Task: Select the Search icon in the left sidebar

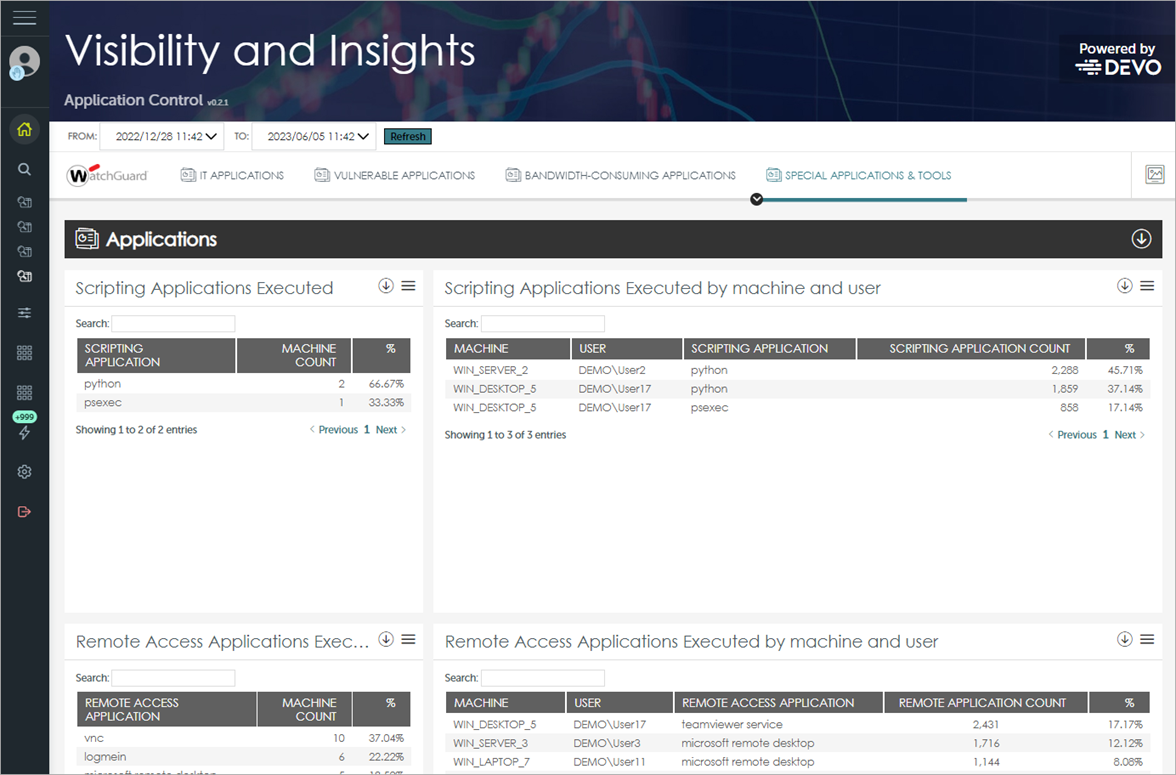Action: [x=25, y=169]
